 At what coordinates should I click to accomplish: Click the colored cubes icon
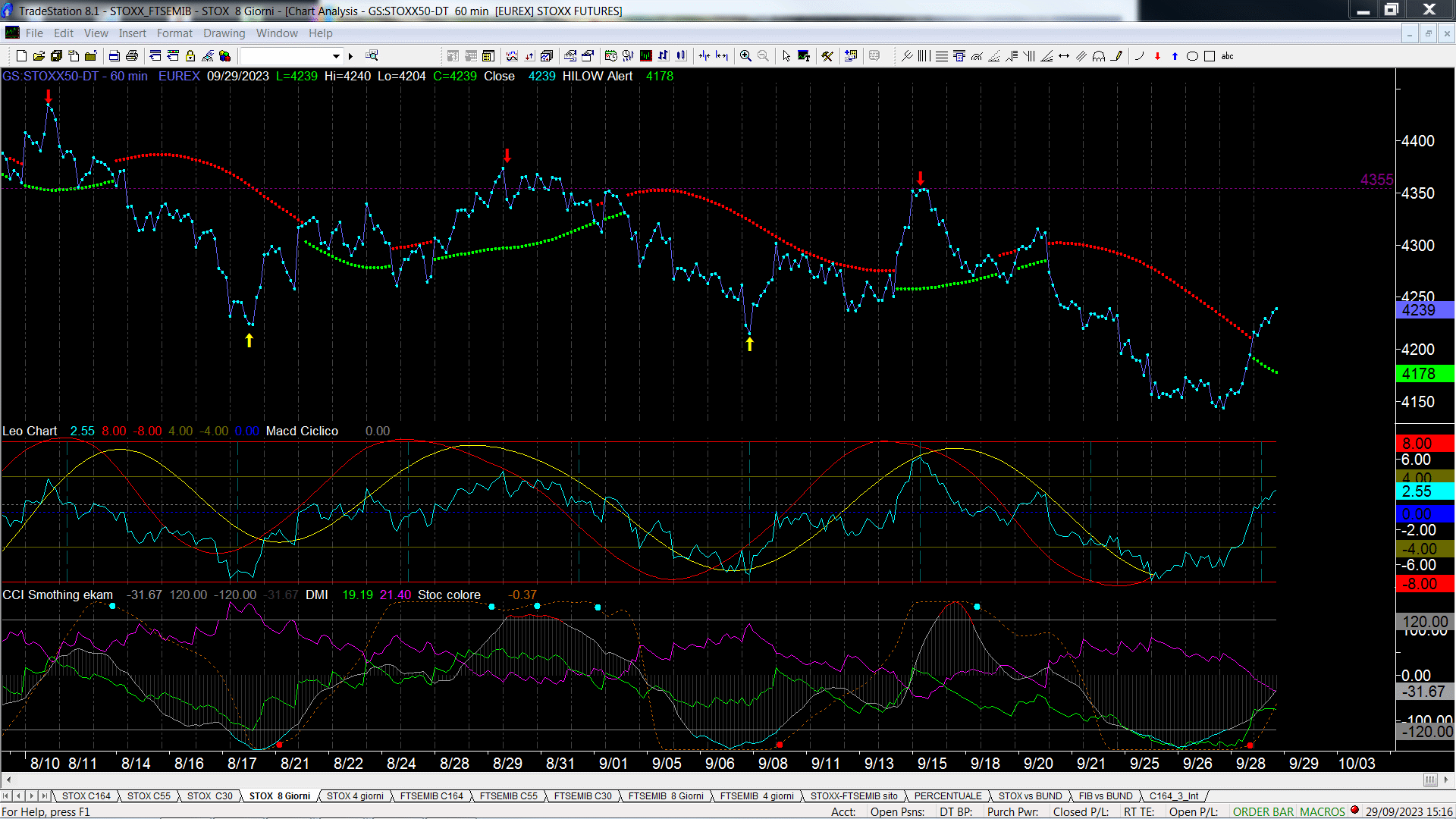coord(225,56)
